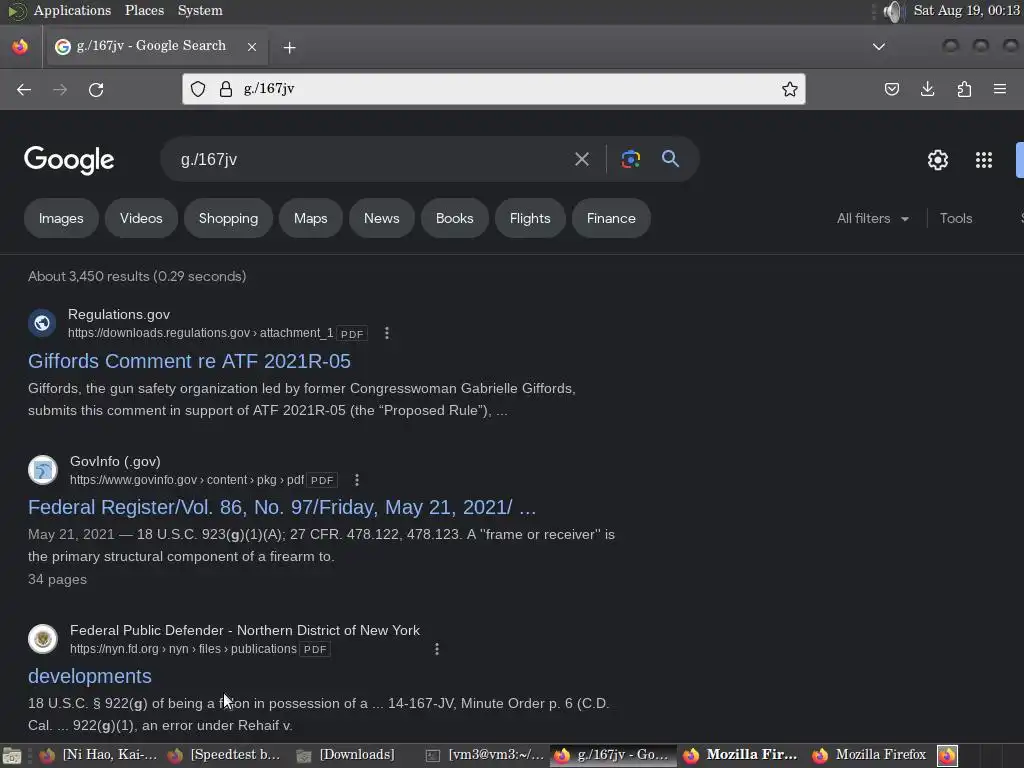Screen dimensions: 1024x768
Task: Click the GovInfo site favicon
Action: click(x=42, y=470)
